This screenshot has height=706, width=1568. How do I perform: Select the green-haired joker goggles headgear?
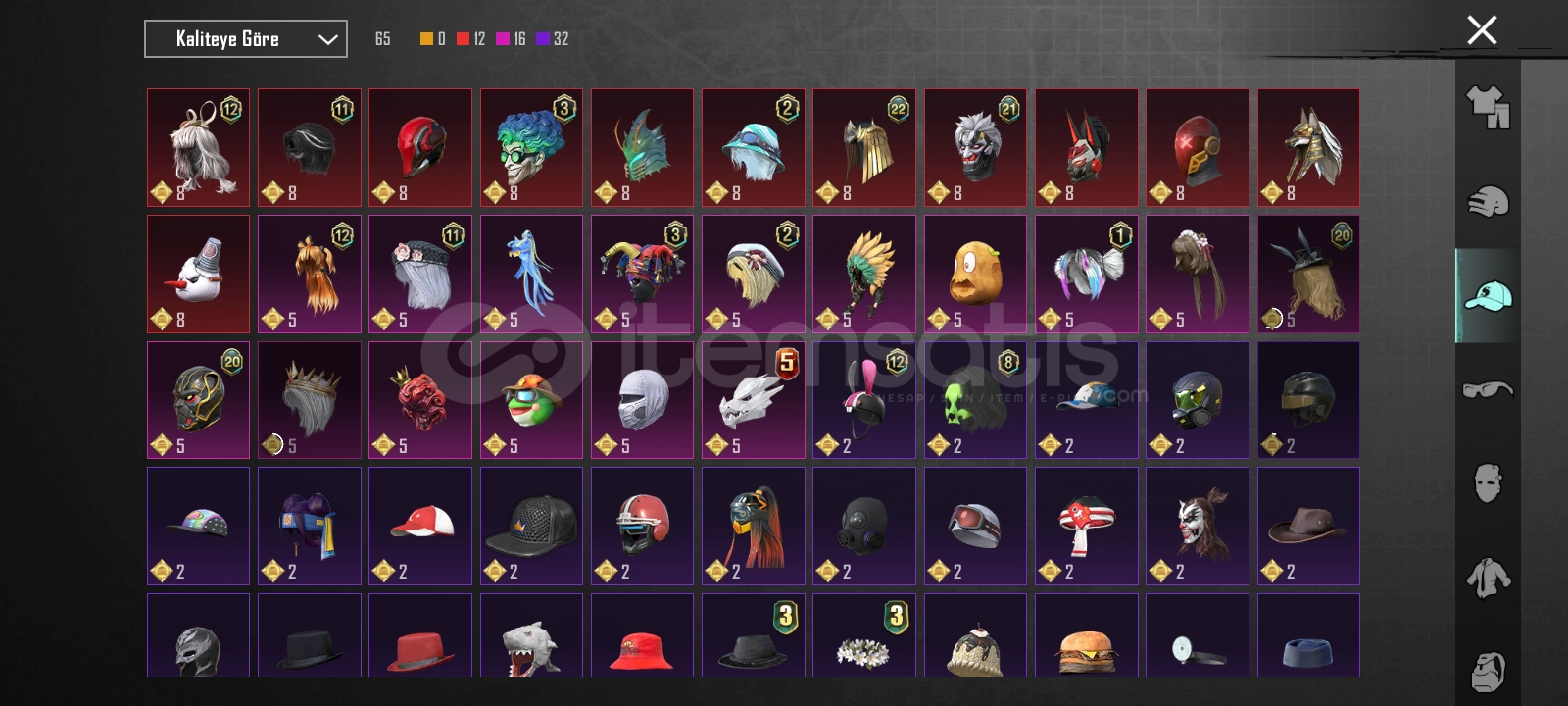(x=531, y=148)
